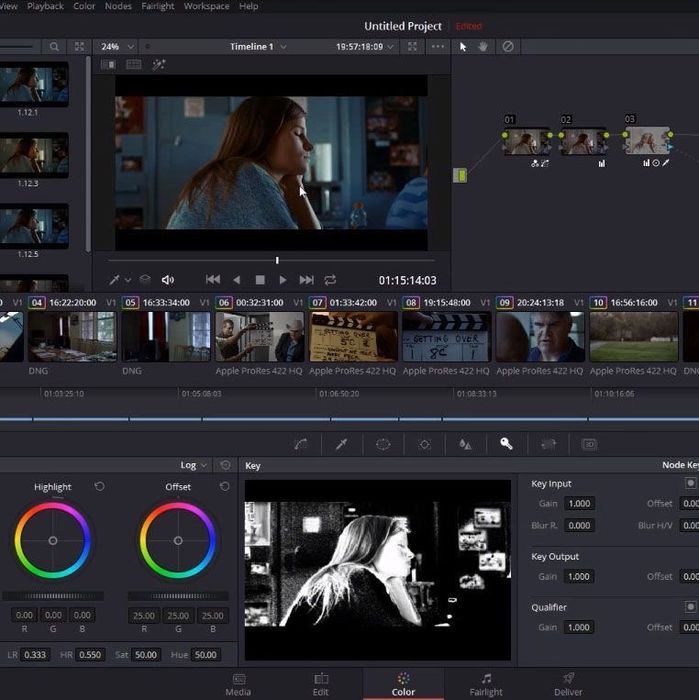699x700 pixels.
Task: Toggle the Qualifier invert button
Action: click(690, 607)
